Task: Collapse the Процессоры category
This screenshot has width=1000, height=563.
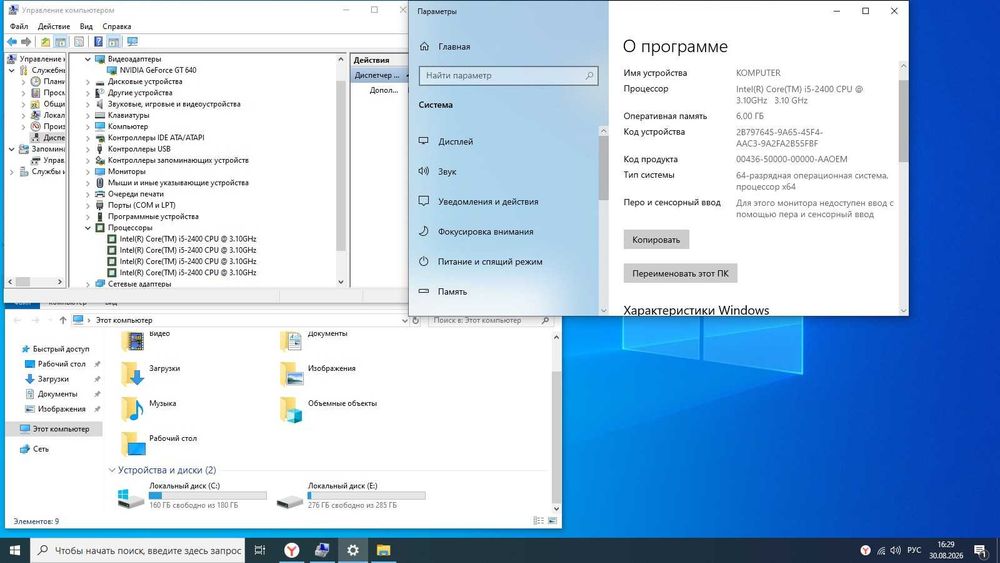Action: pos(88,228)
